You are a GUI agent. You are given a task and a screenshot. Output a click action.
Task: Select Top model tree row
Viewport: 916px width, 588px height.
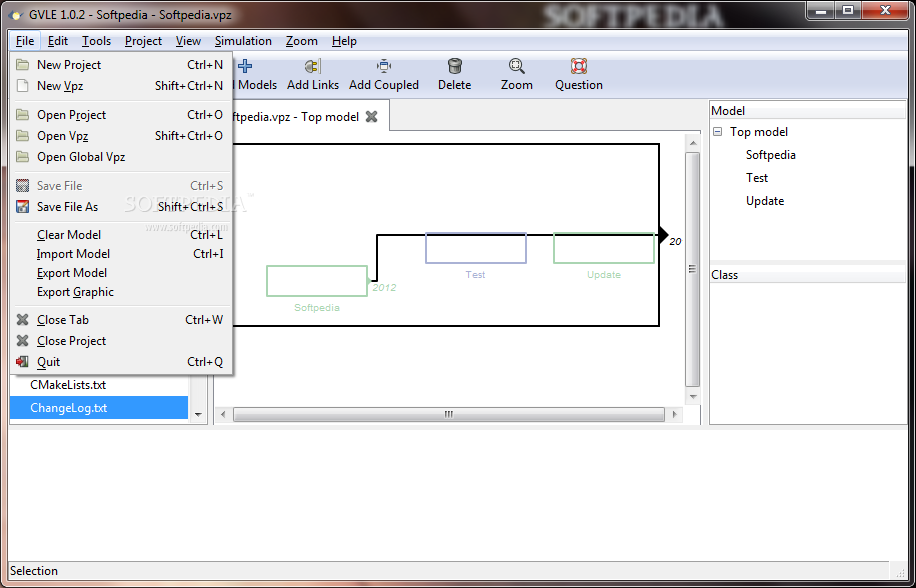coord(759,132)
